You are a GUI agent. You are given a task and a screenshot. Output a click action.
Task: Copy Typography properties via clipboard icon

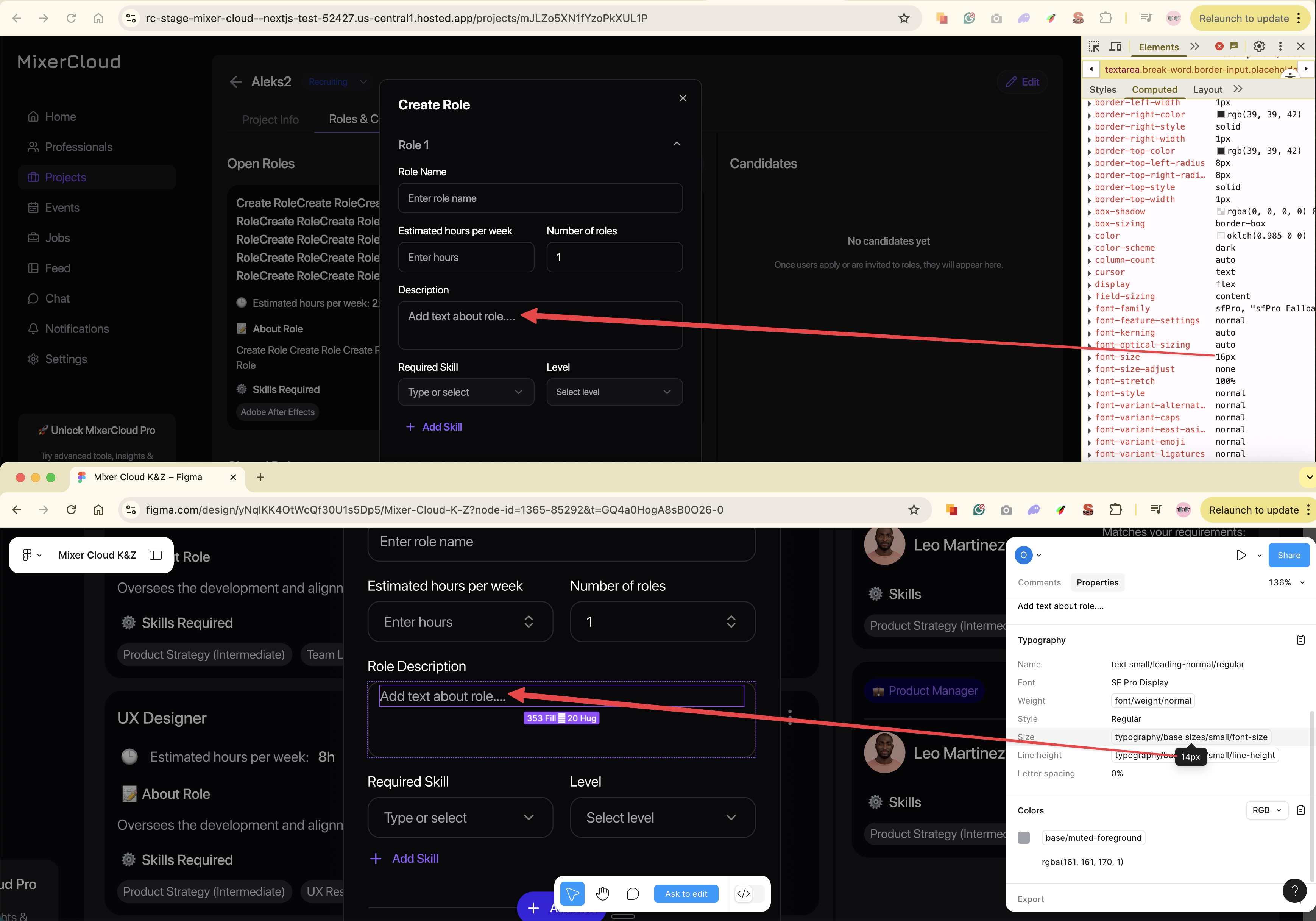[1300, 639]
